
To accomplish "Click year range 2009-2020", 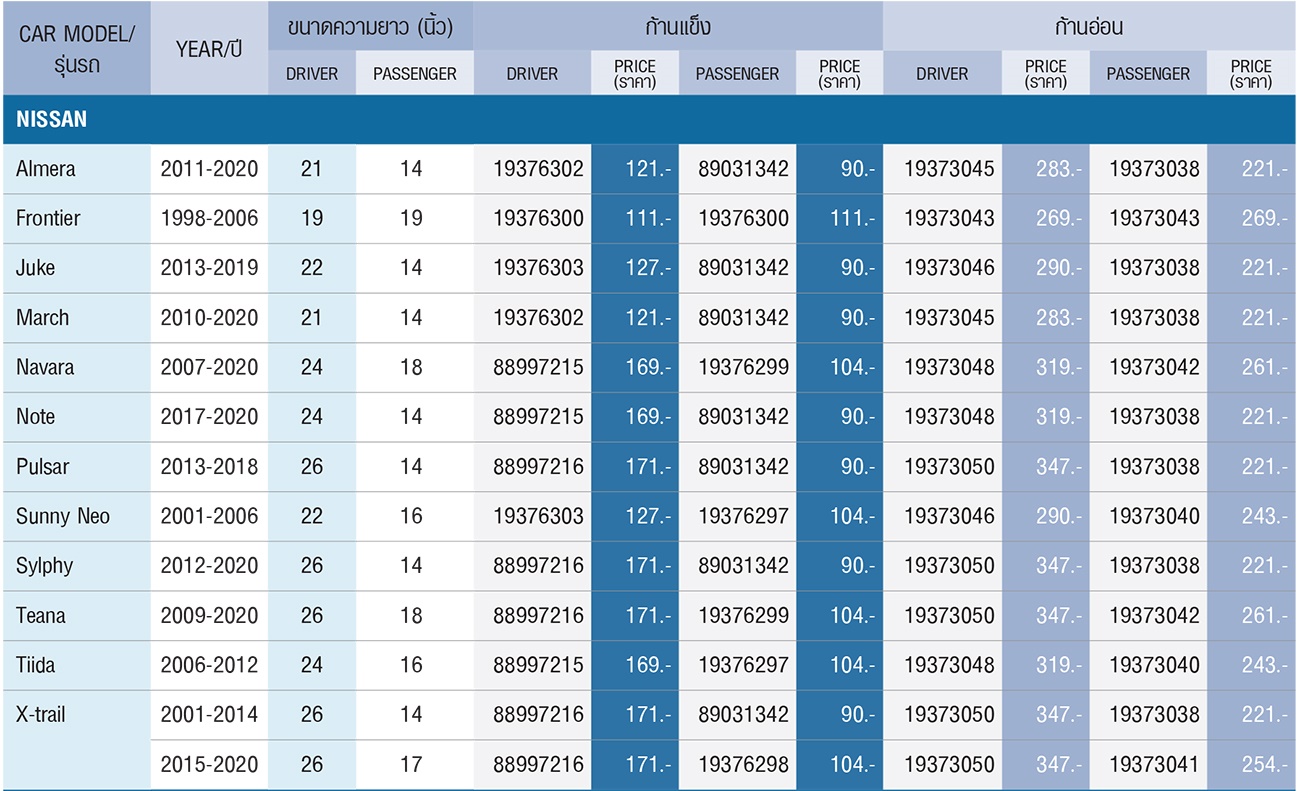I will 209,616.
